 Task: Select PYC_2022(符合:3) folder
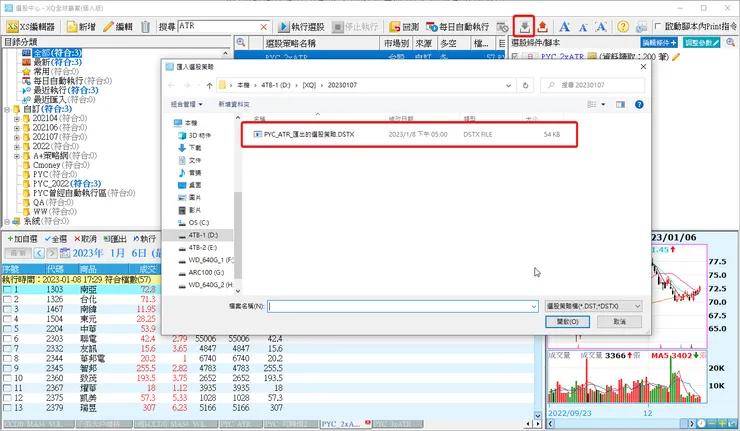(67, 184)
